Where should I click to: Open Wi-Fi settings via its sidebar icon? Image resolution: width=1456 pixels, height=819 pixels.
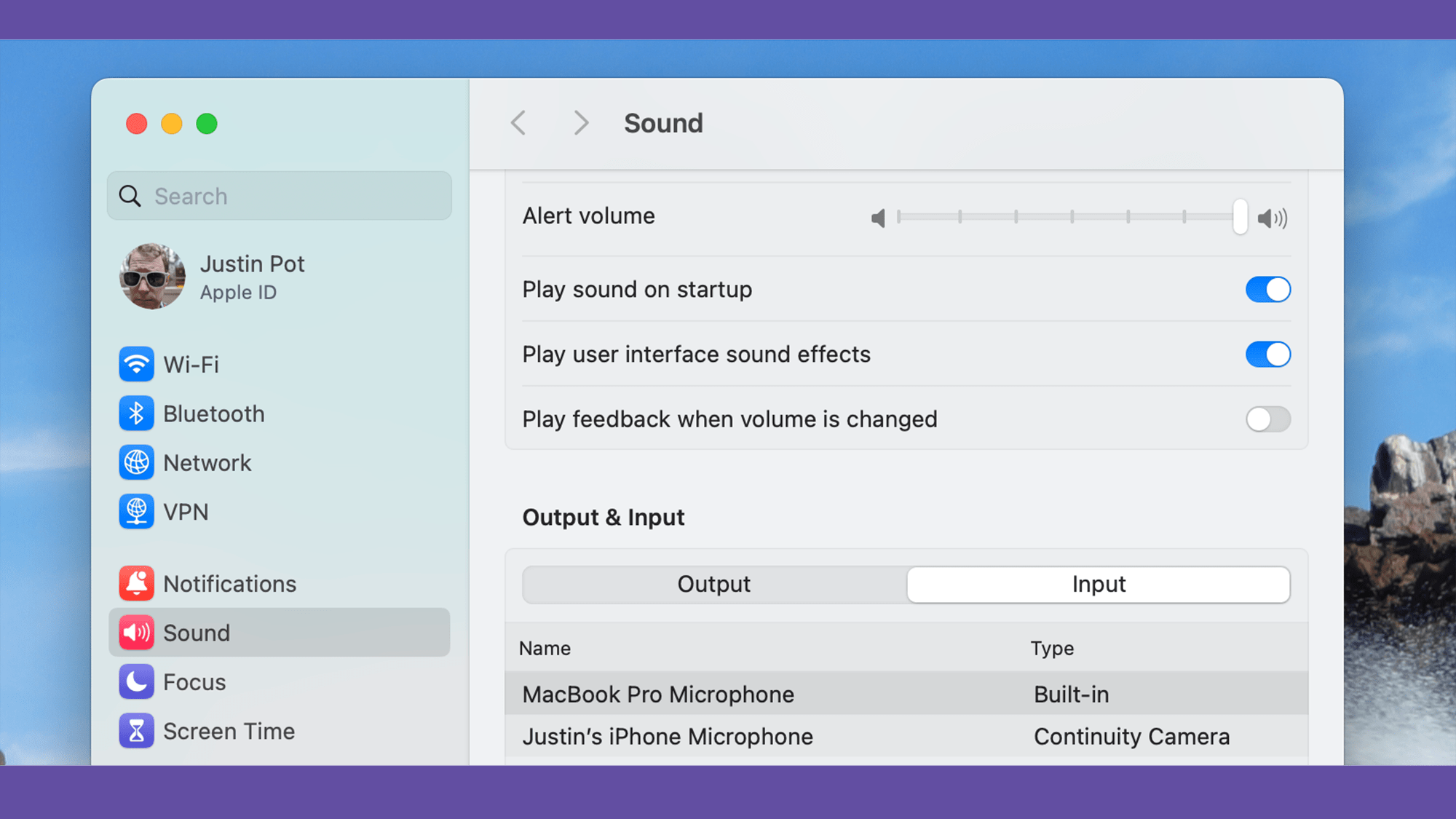click(x=136, y=364)
